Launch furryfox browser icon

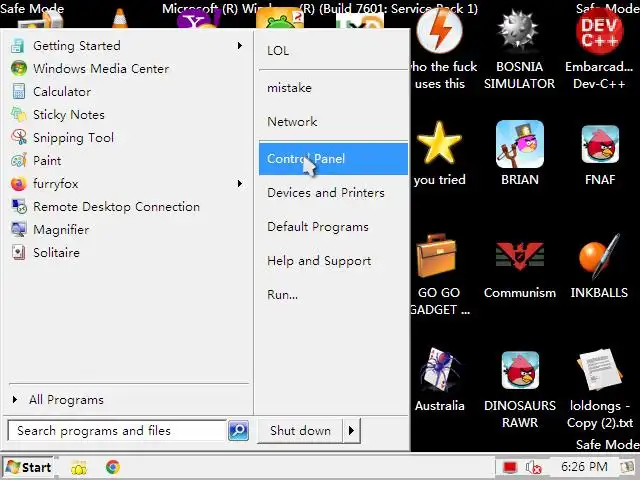tap(19, 184)
